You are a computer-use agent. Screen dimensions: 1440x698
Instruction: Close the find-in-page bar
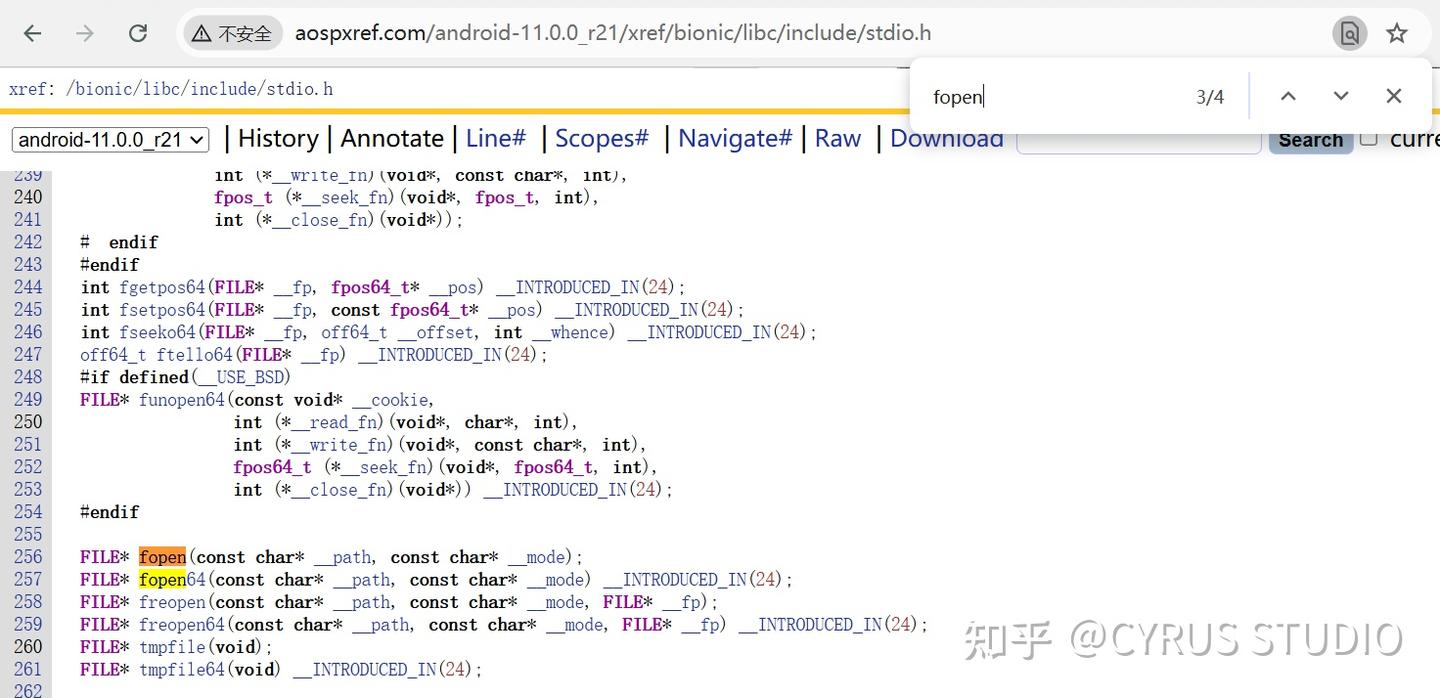[x=1394, y=96]
